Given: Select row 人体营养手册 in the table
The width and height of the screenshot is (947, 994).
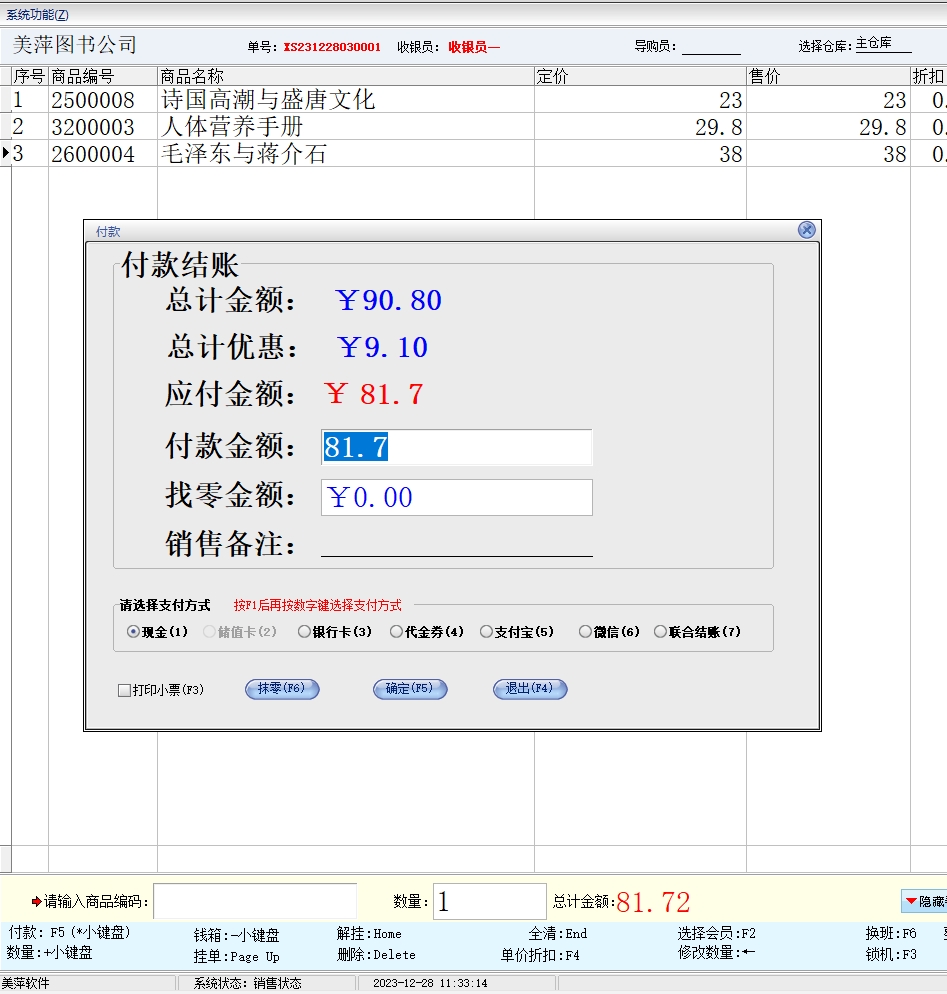Looking at the screenshot, I should click(232, 127).
